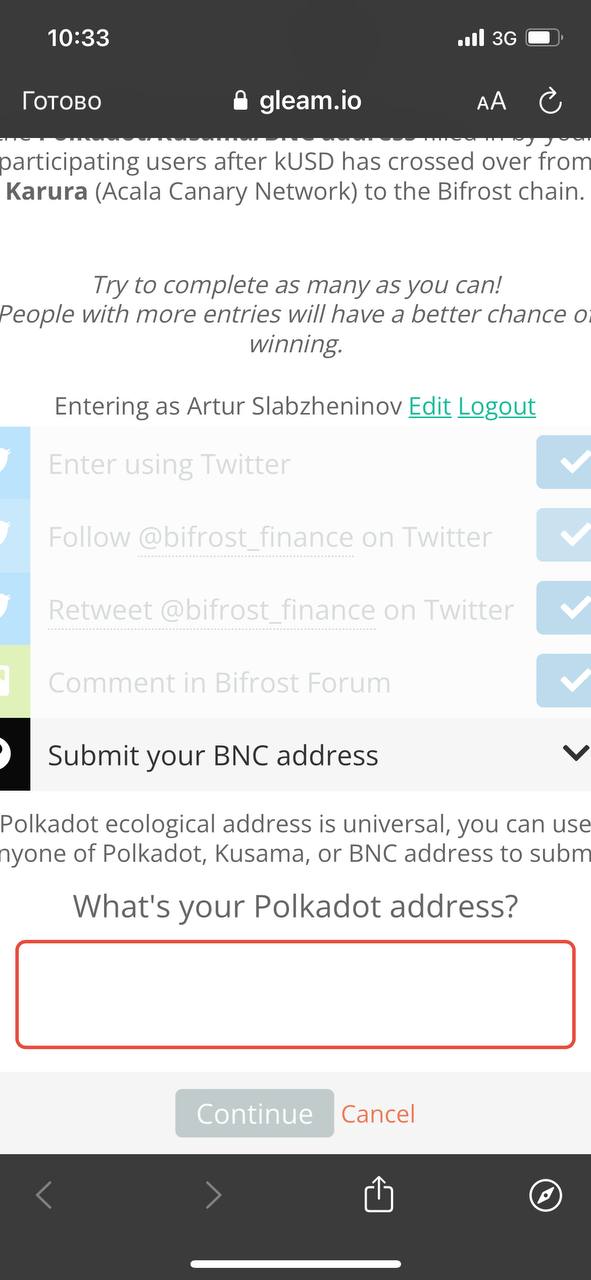Screen dimensions: 591x1280
Task: Toggle checkmark on Comment in Bifrost Forum
Action: pos(565,681)
